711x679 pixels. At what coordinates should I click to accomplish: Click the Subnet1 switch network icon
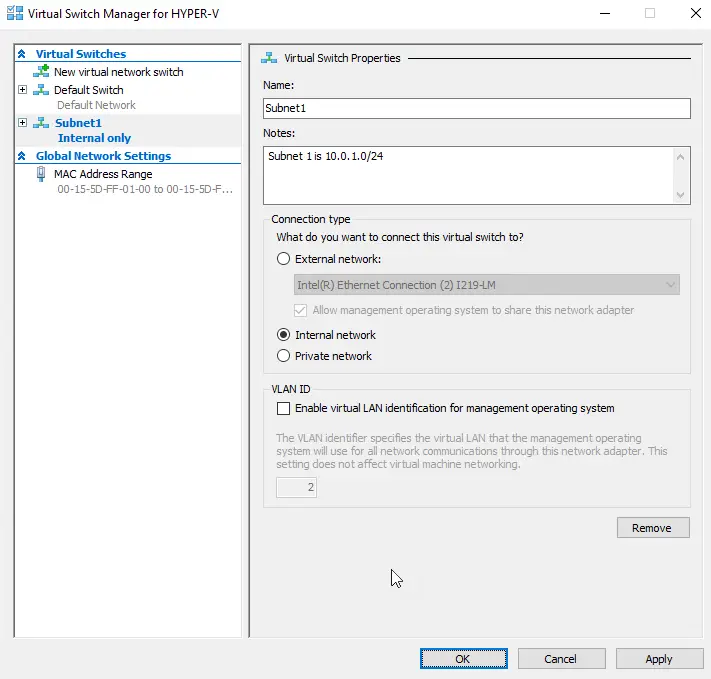tap(41, 122)
